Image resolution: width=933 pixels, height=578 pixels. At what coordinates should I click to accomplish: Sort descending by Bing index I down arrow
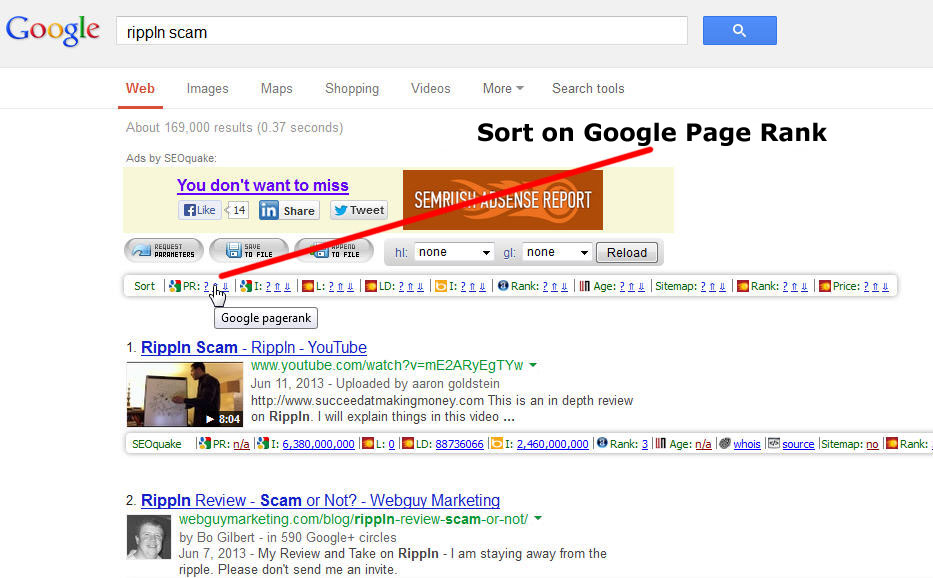[483, 286]
